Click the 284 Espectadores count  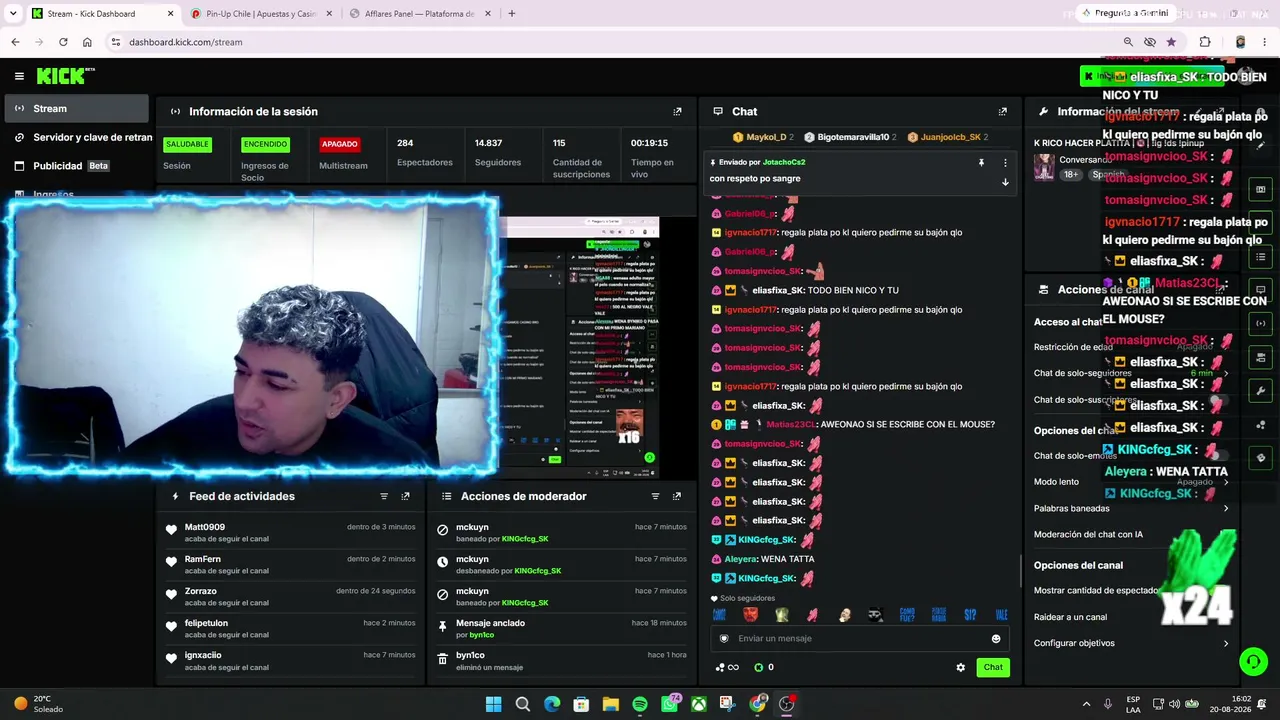tap(405, 143)
